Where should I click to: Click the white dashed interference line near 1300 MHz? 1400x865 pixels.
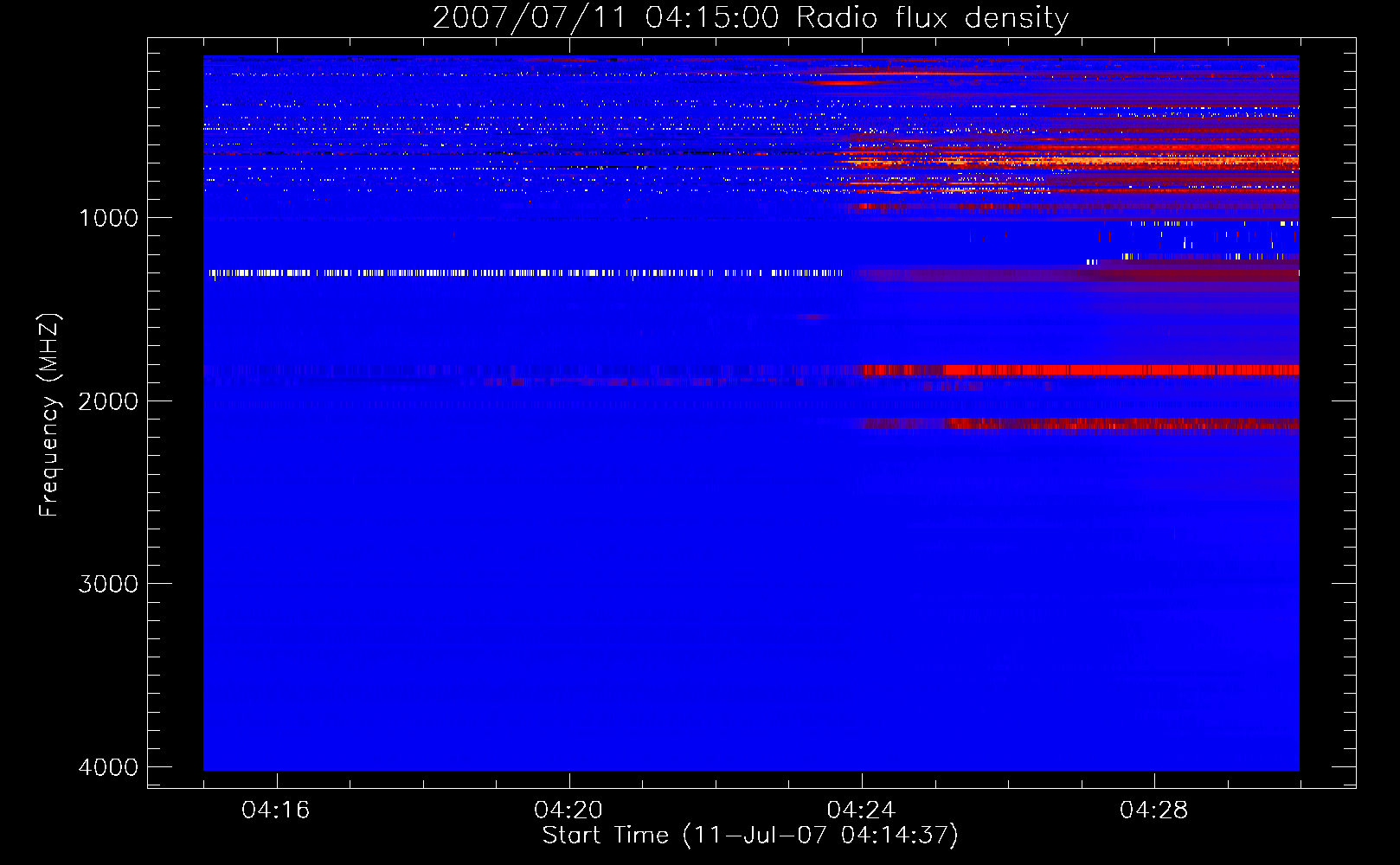[526, 272]
